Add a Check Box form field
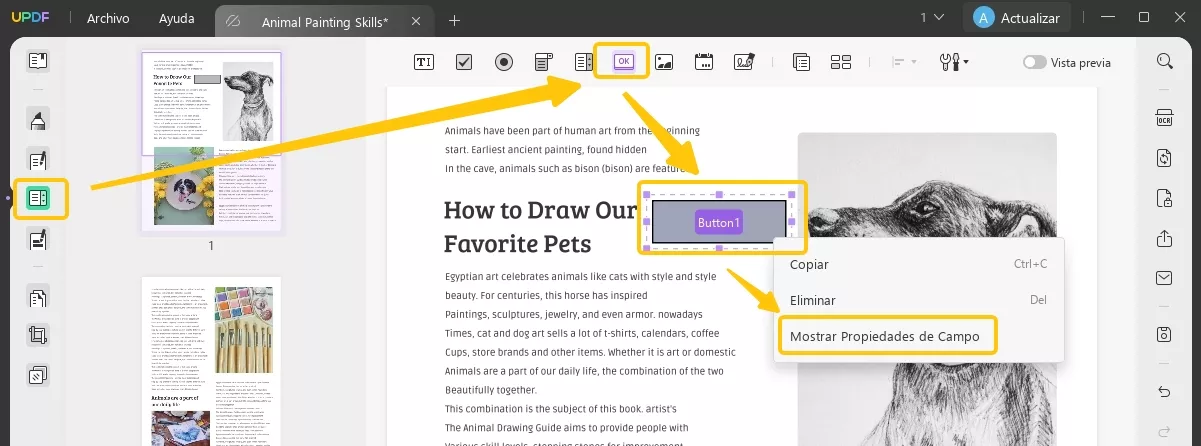This screenshot has height=446, width=1201. click(464, 62)
